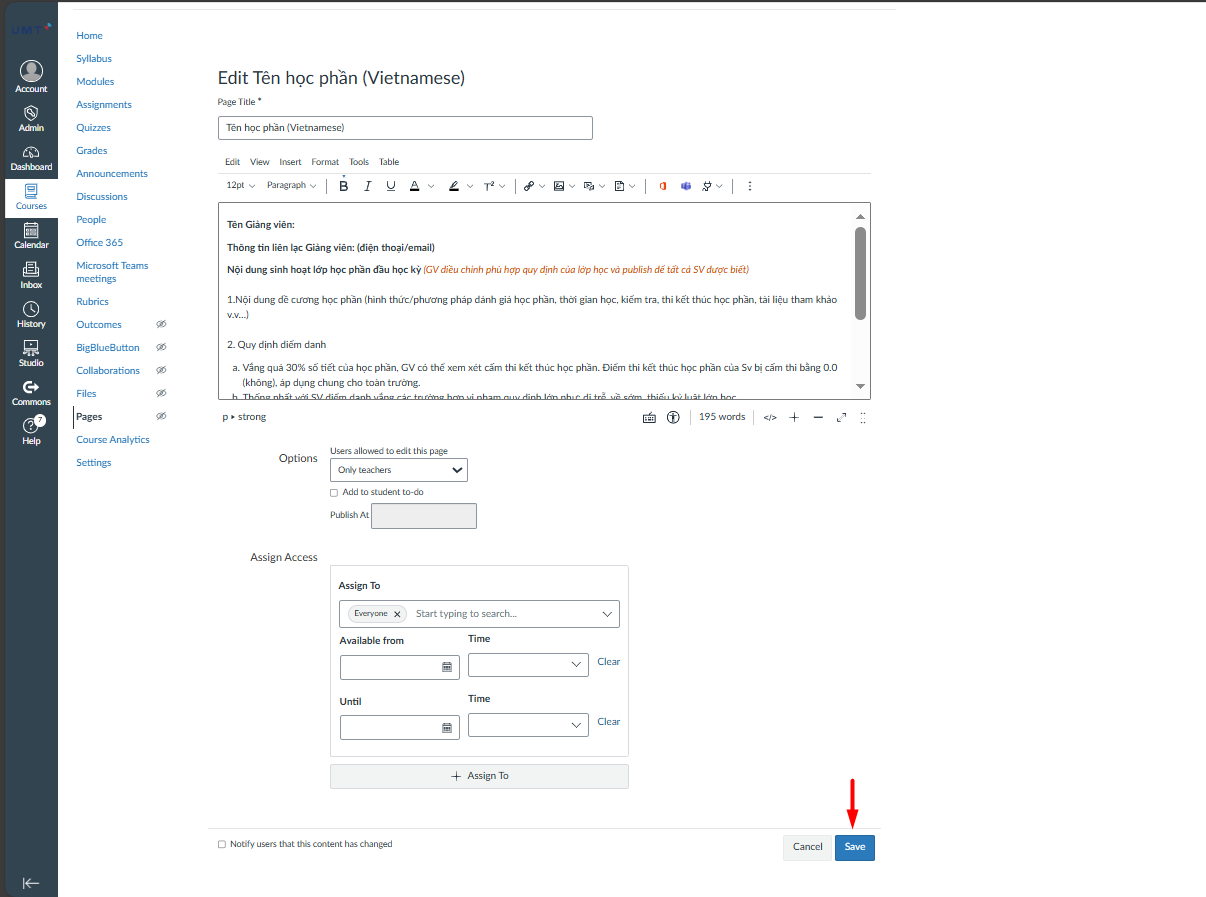The image size is (1206, 897).
Task: Switch to HTML code editor view
Action: 770,417
